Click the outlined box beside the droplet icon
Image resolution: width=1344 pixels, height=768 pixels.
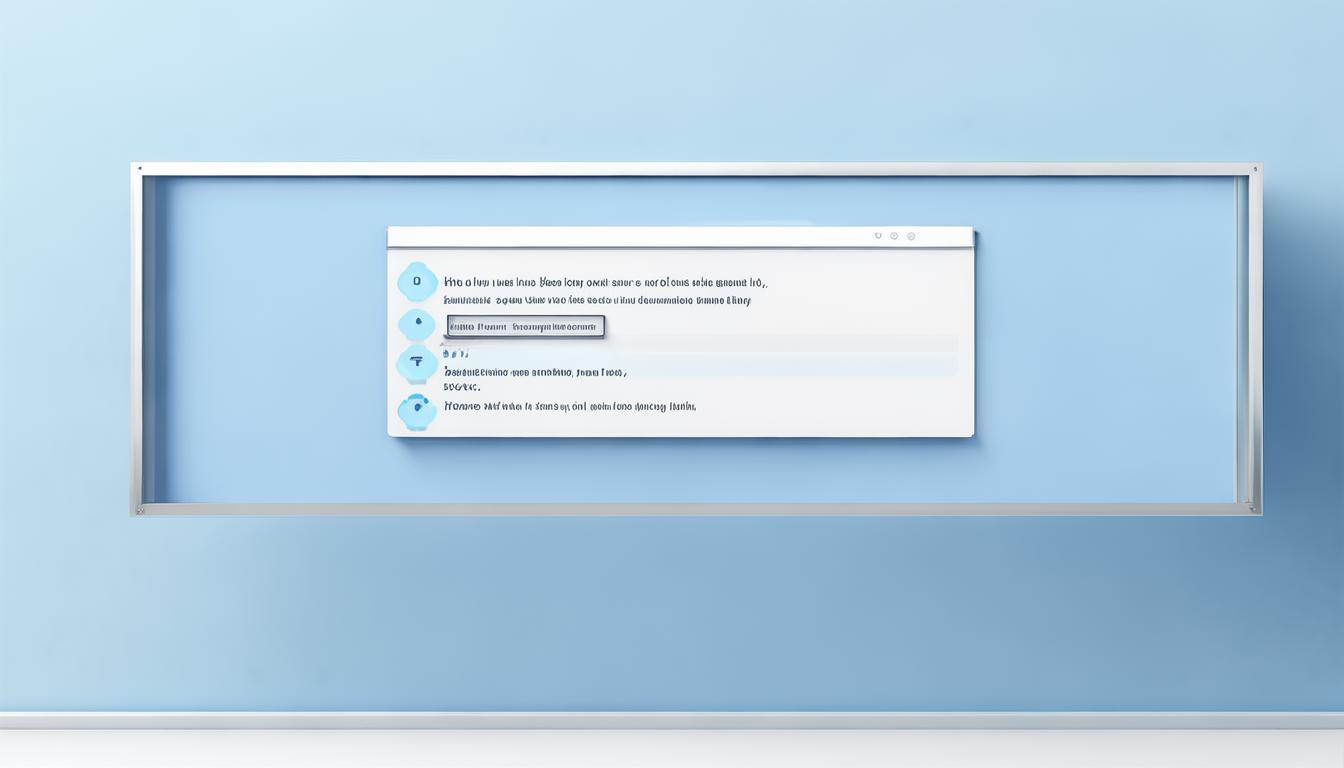pyautogui.click(x=525, y=326)
